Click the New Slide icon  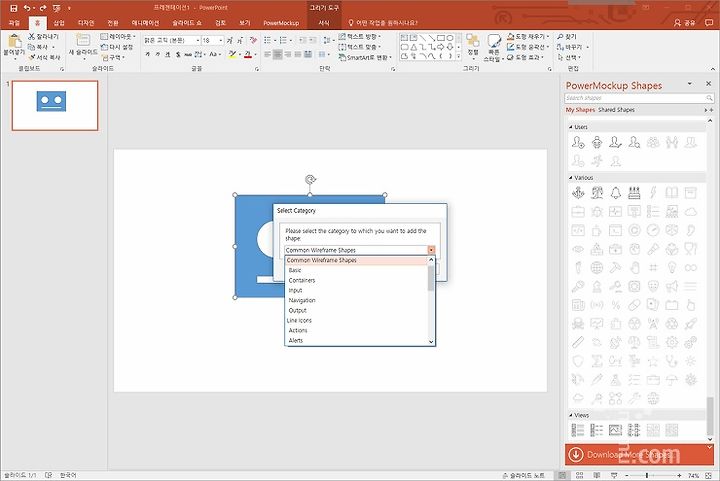83,40
